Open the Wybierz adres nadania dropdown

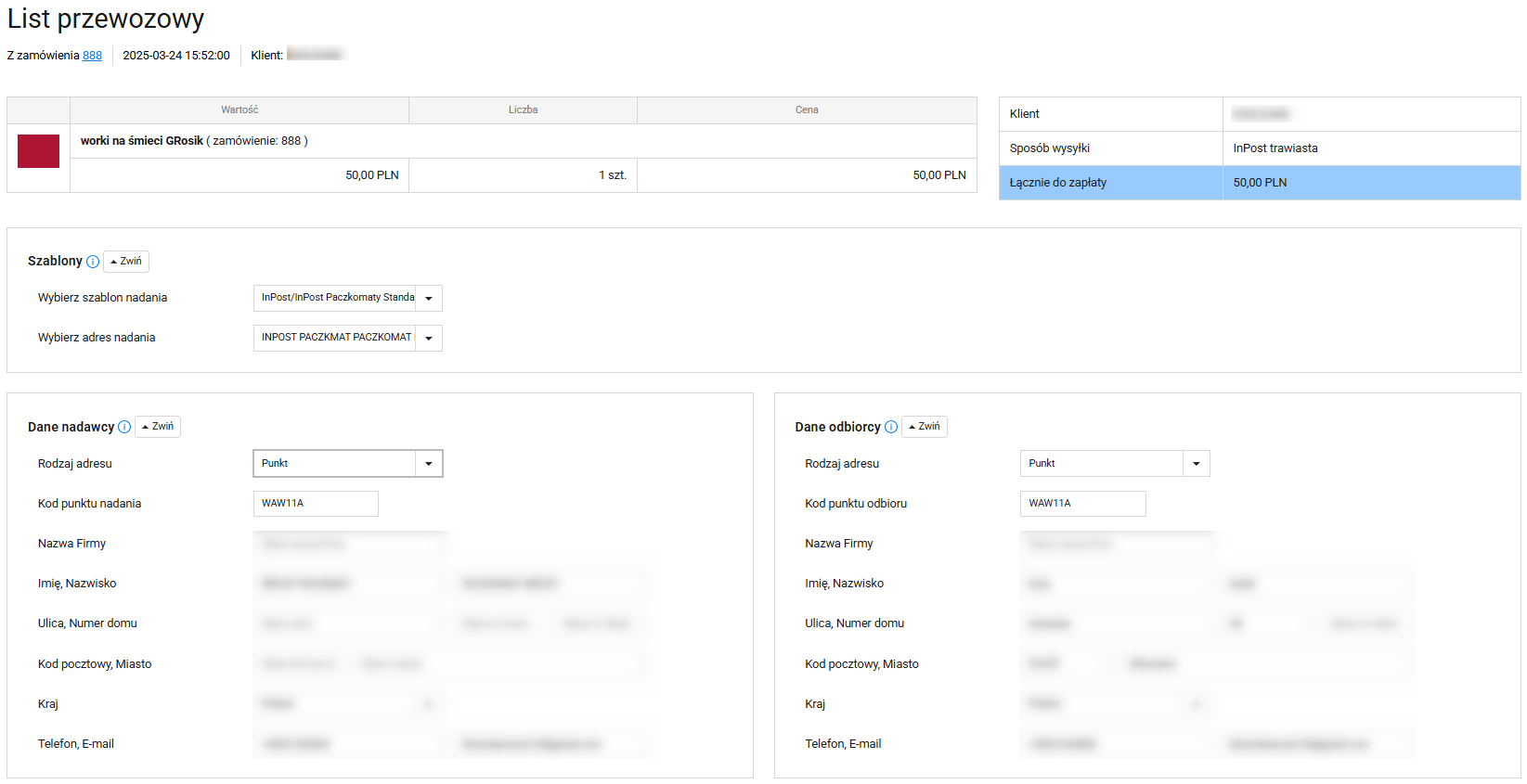pos(347,338)
